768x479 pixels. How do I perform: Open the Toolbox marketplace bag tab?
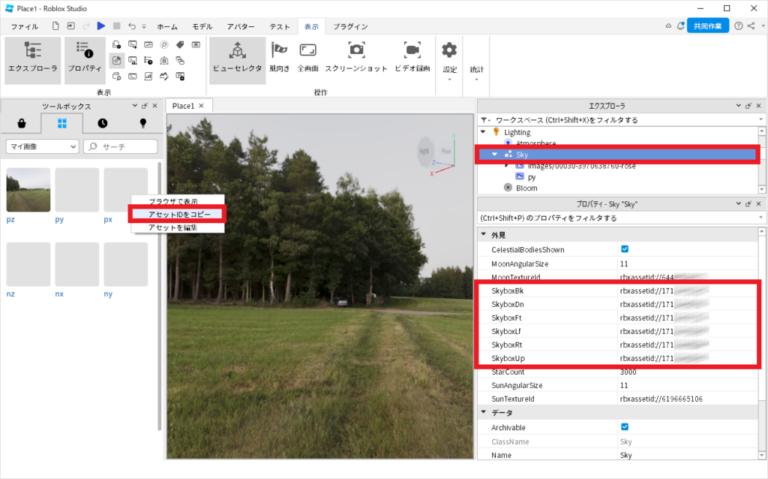pos(22,123)
